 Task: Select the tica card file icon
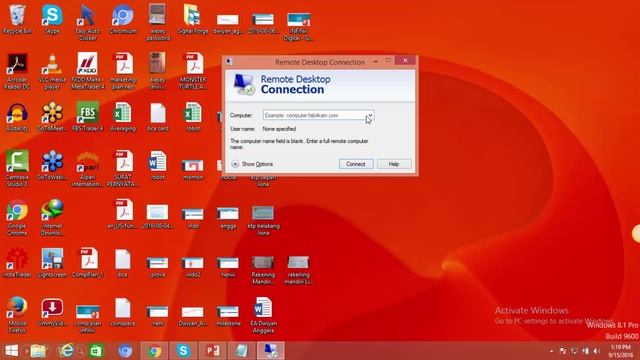[158, 117]
